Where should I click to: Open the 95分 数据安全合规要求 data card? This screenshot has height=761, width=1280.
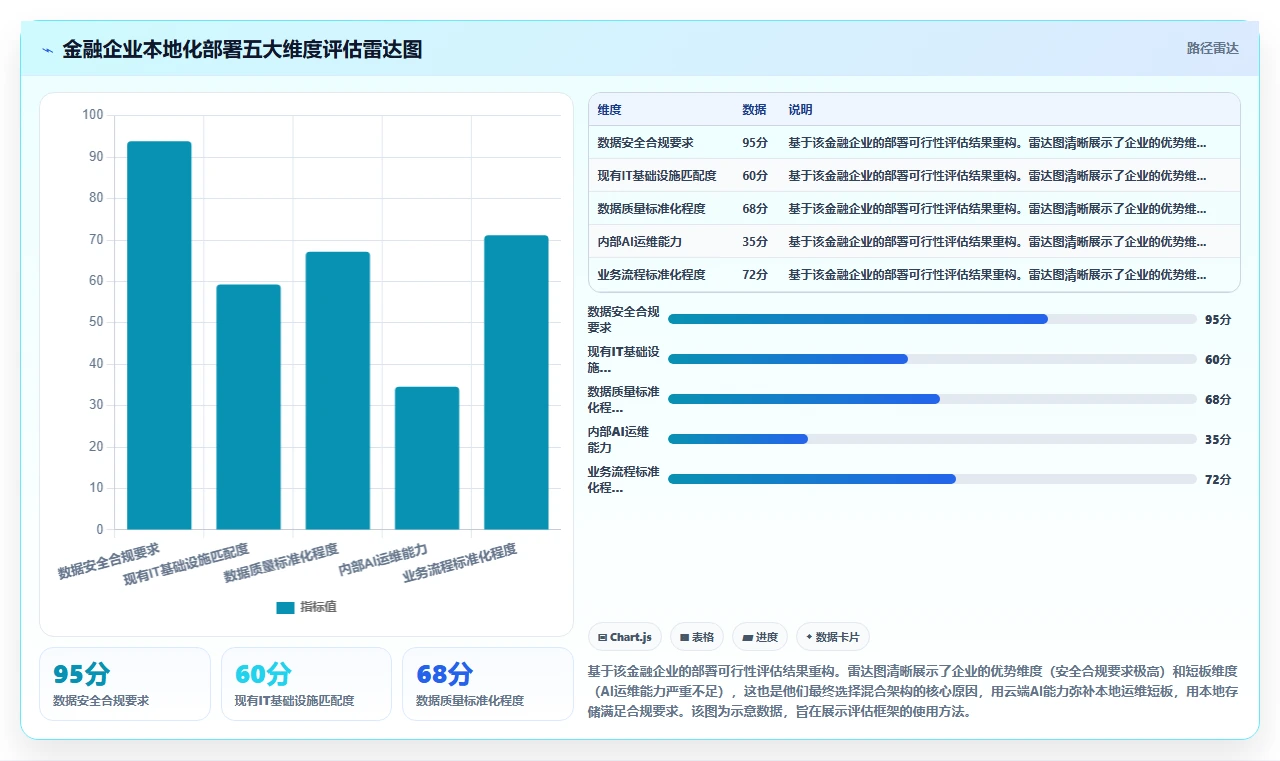click(x=125, y=684)
